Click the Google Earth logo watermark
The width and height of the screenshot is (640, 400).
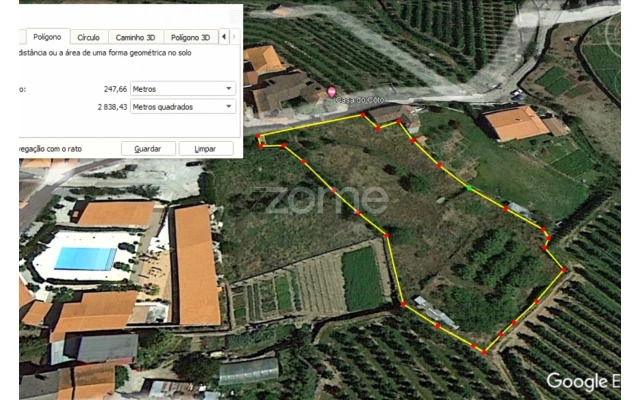(x=583, y=382)
